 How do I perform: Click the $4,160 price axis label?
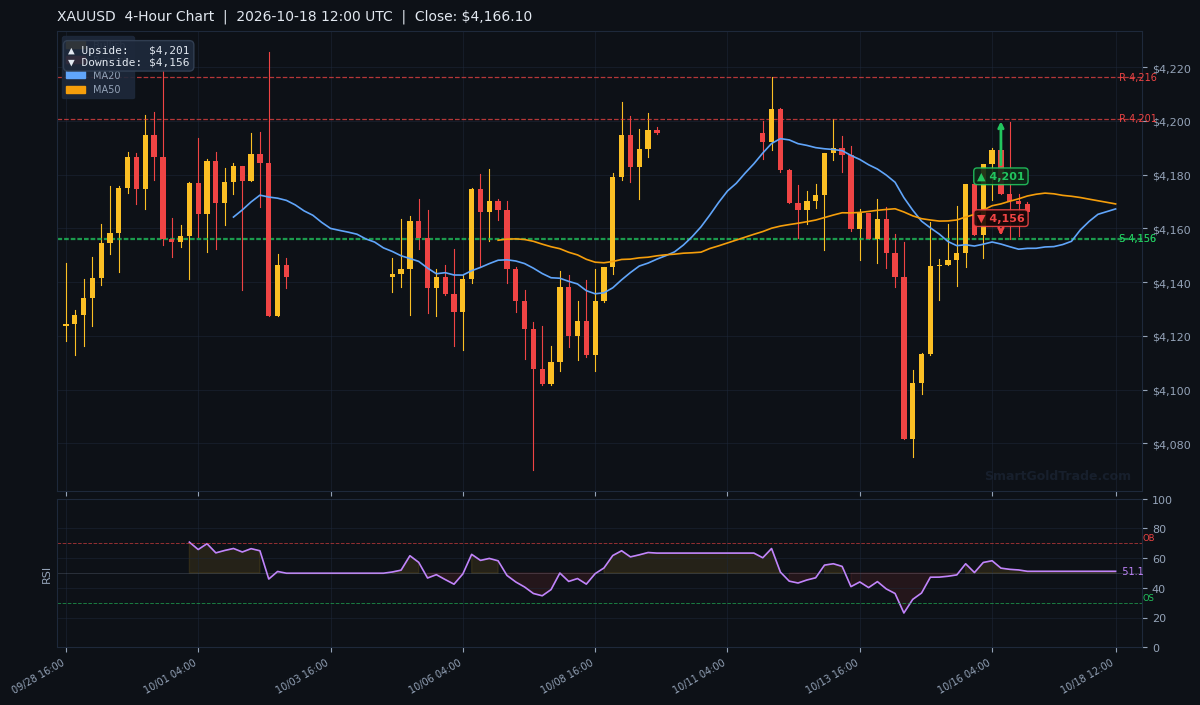click(x=1171, y=230)
